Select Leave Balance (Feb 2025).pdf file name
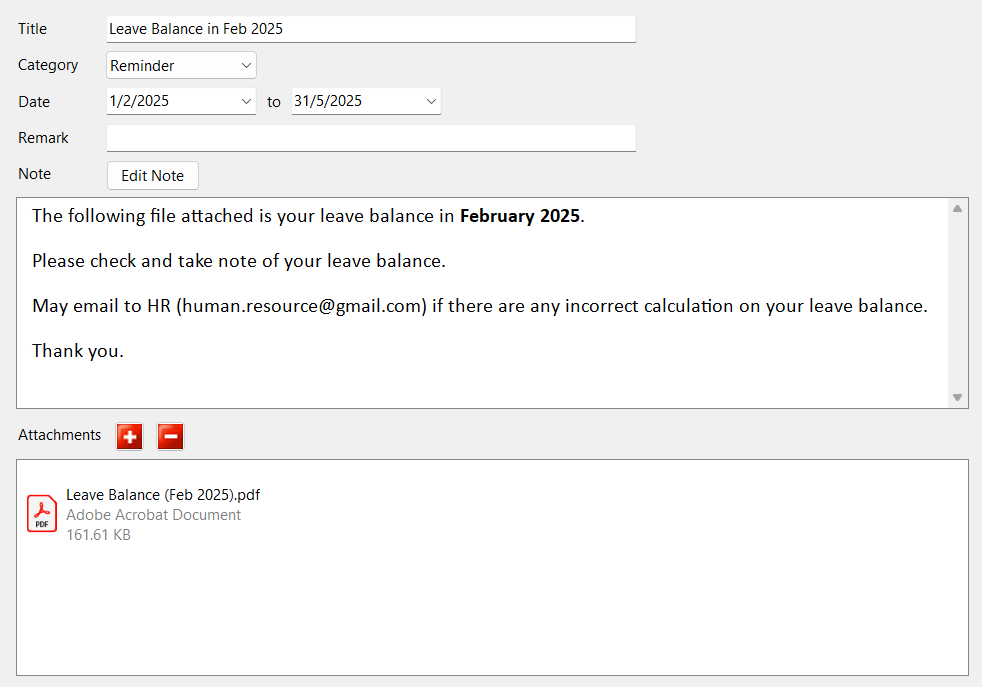This screenshot has width=982, height=687. tap(163, 495)
